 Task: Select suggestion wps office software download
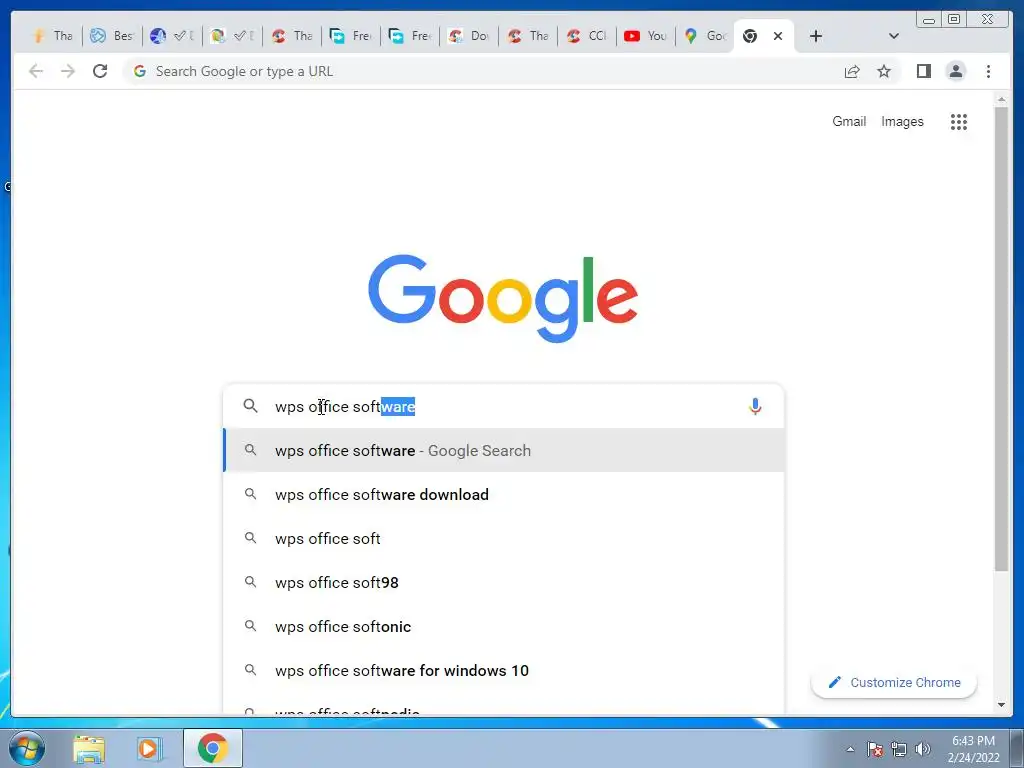pos(504,494)
